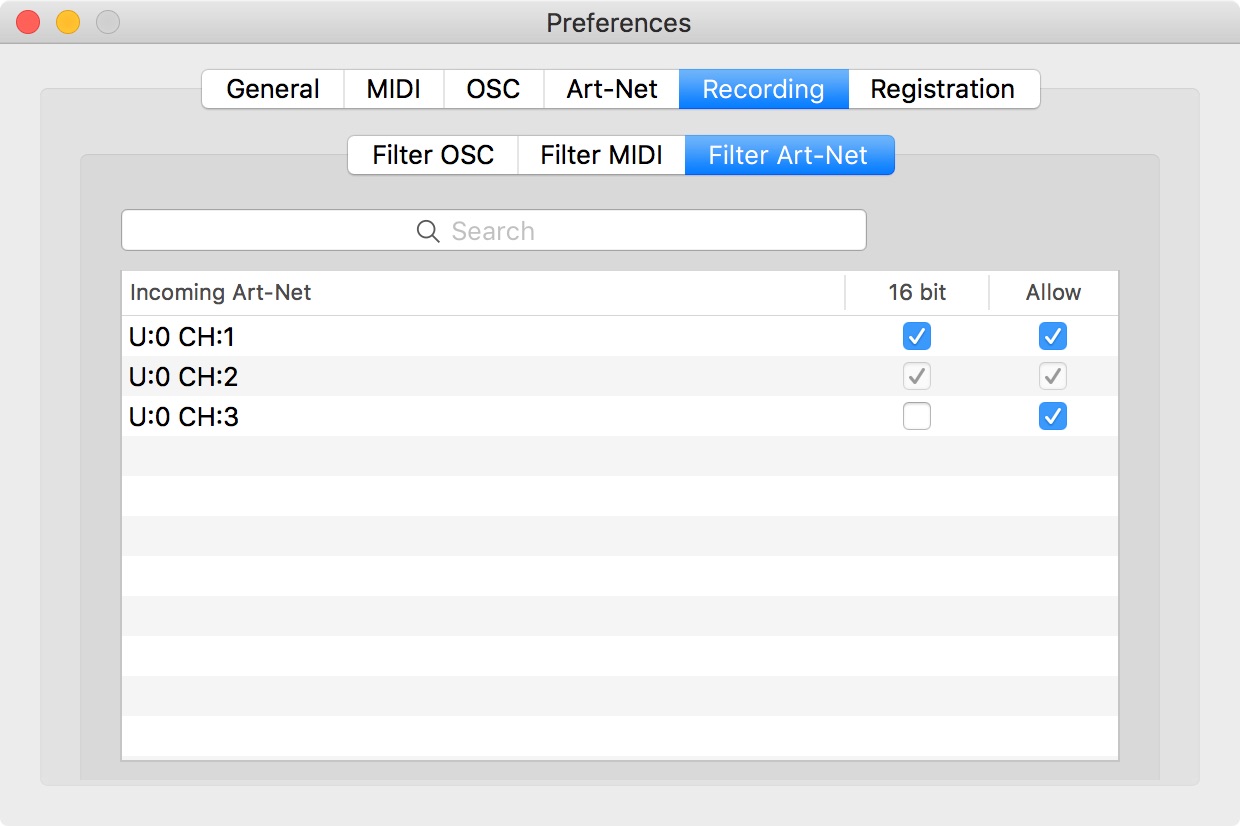The width and height of the screenshot is (1240, 826).
Task: Select the Registration tab
Action: pos(943,89)
